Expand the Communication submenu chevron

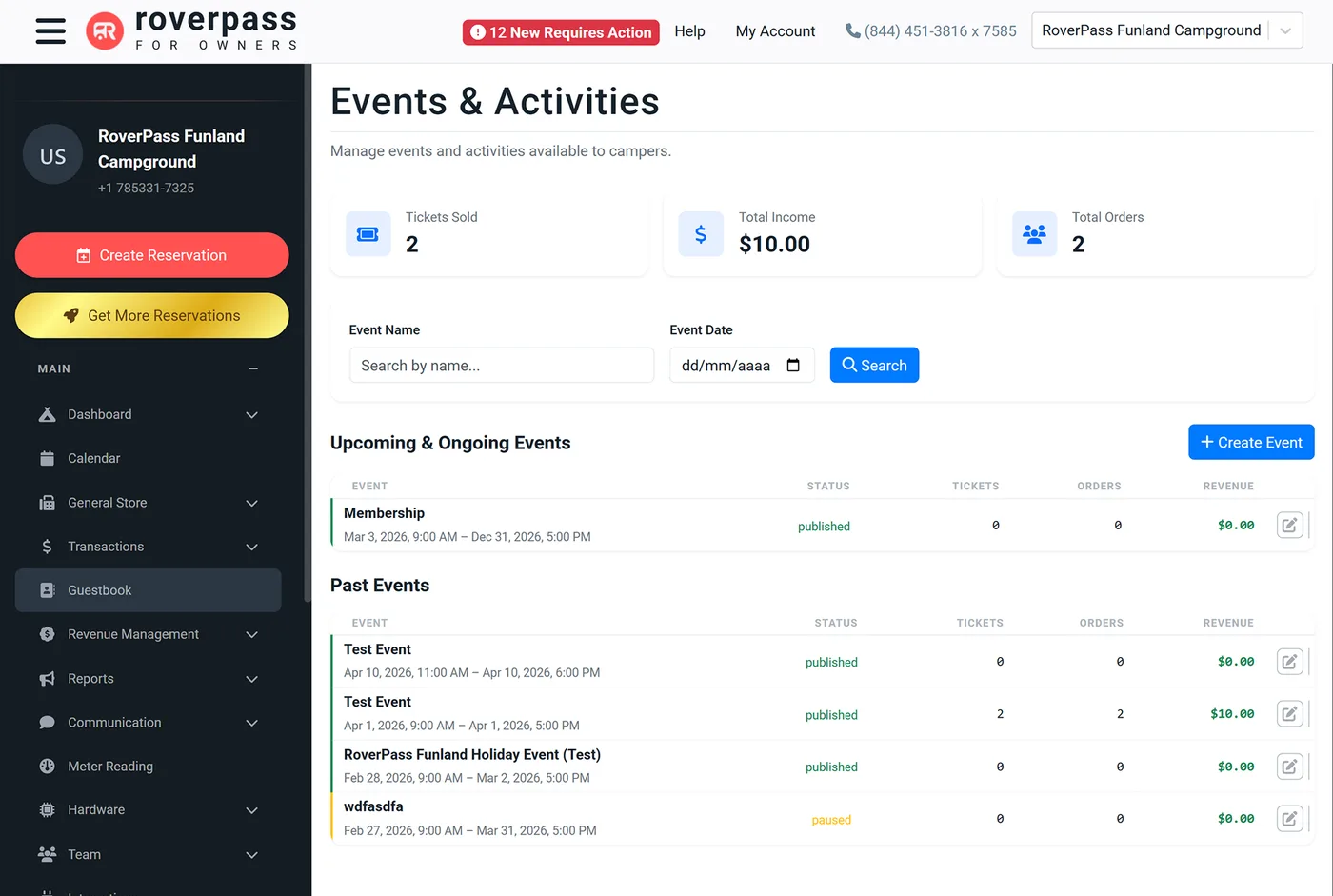click(x=252, y=724)
